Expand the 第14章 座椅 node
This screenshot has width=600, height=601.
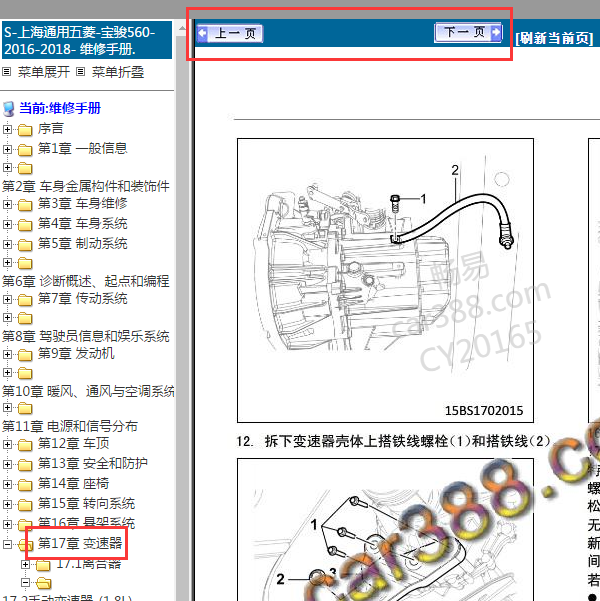[x=7, y=484]
